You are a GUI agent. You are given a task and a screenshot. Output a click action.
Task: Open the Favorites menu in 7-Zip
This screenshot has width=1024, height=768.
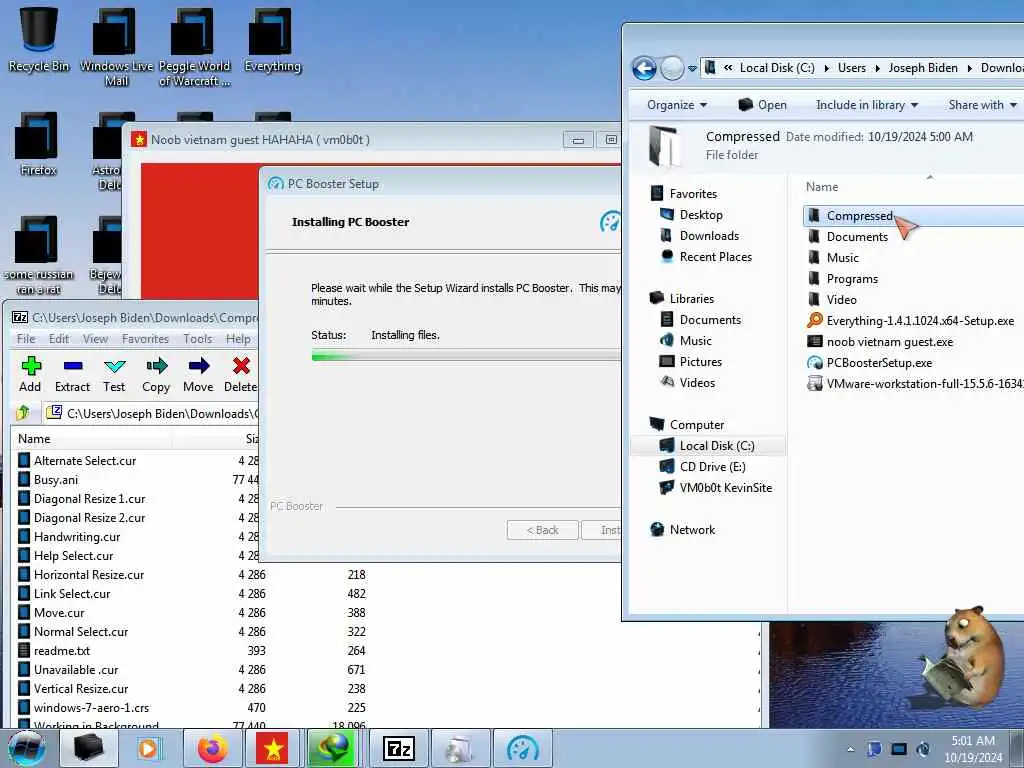coord(145,339)
